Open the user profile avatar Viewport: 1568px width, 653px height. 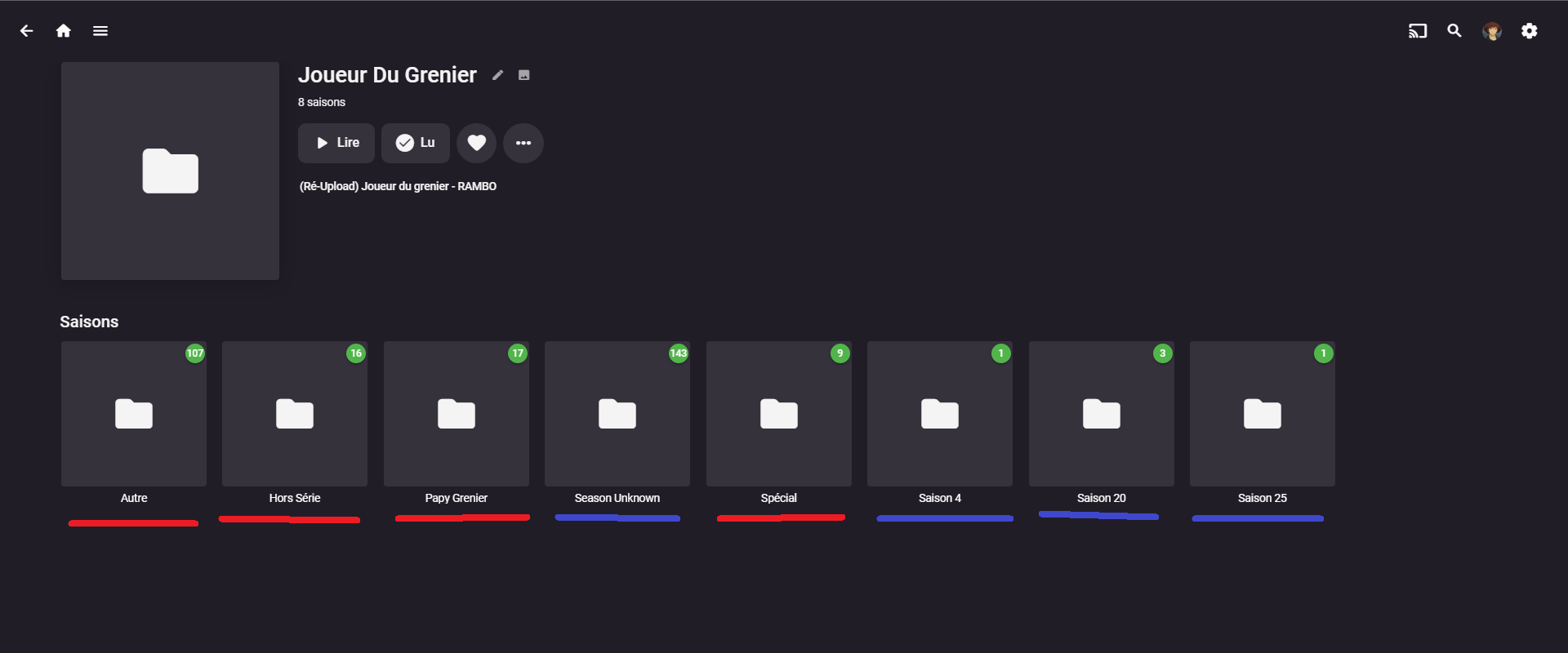[1492, 31]
